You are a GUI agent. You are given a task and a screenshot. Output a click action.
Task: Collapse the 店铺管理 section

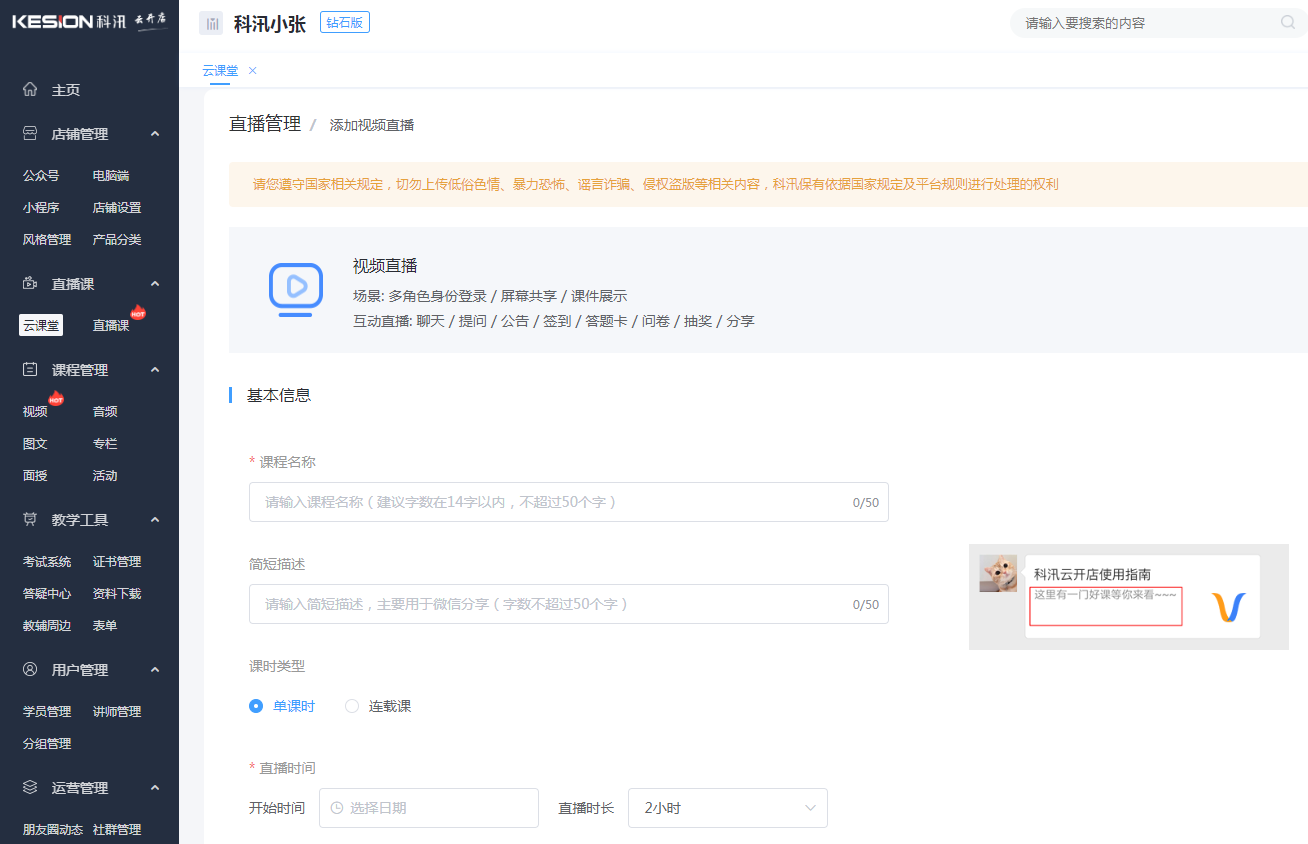click(154, 133)
